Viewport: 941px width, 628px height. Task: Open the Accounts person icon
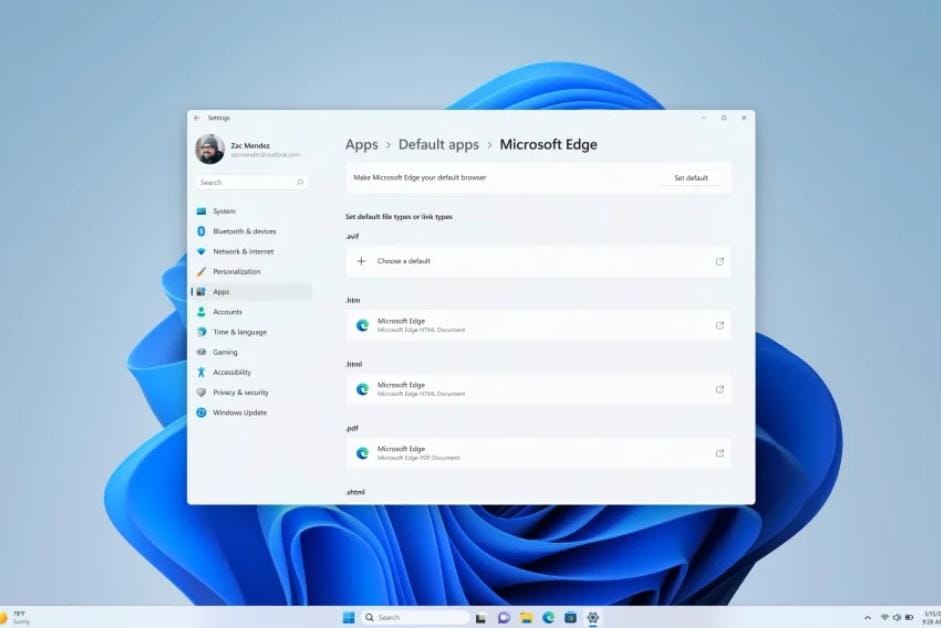coord(201,312)
